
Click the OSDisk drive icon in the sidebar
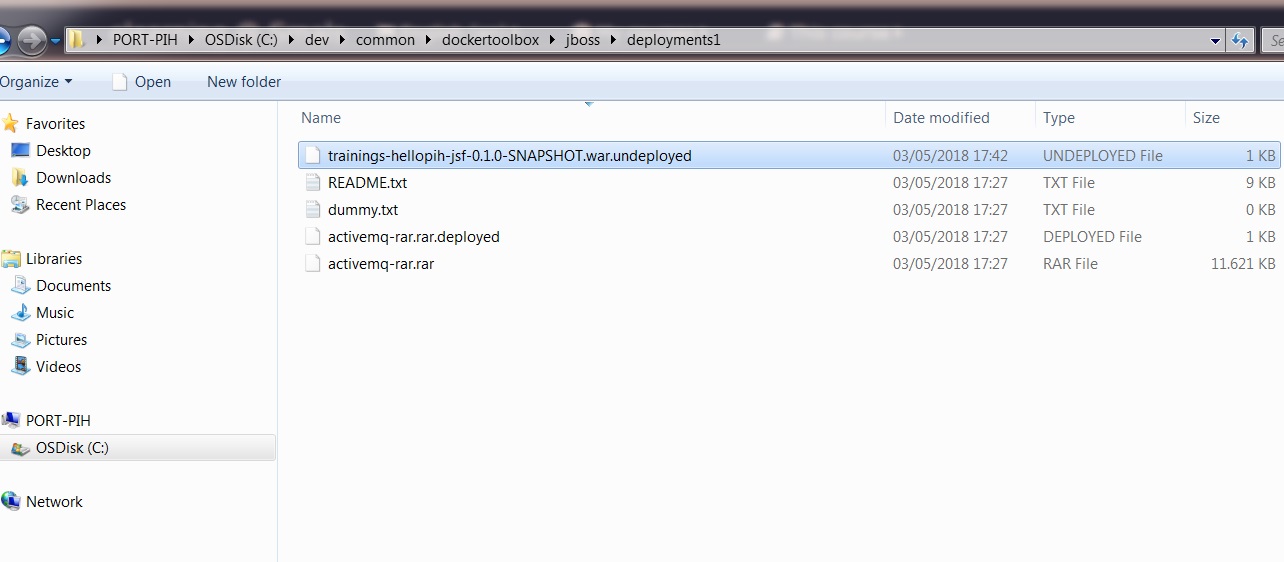(20, 448)
